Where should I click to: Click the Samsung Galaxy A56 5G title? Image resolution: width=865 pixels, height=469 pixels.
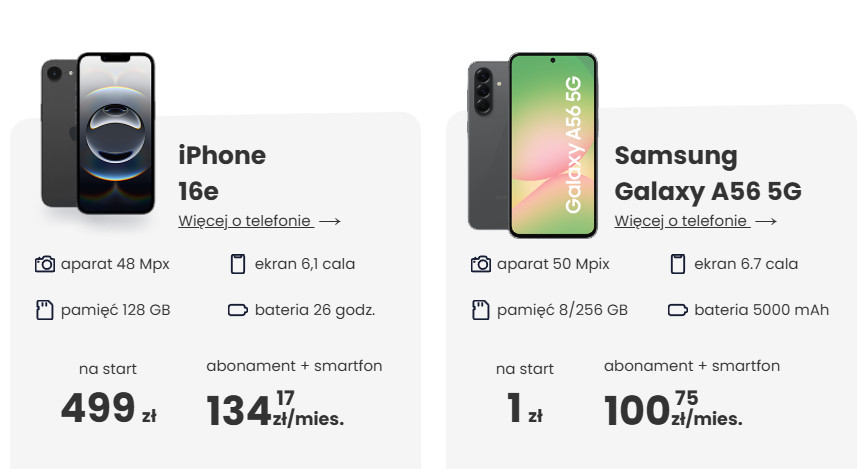707,173
